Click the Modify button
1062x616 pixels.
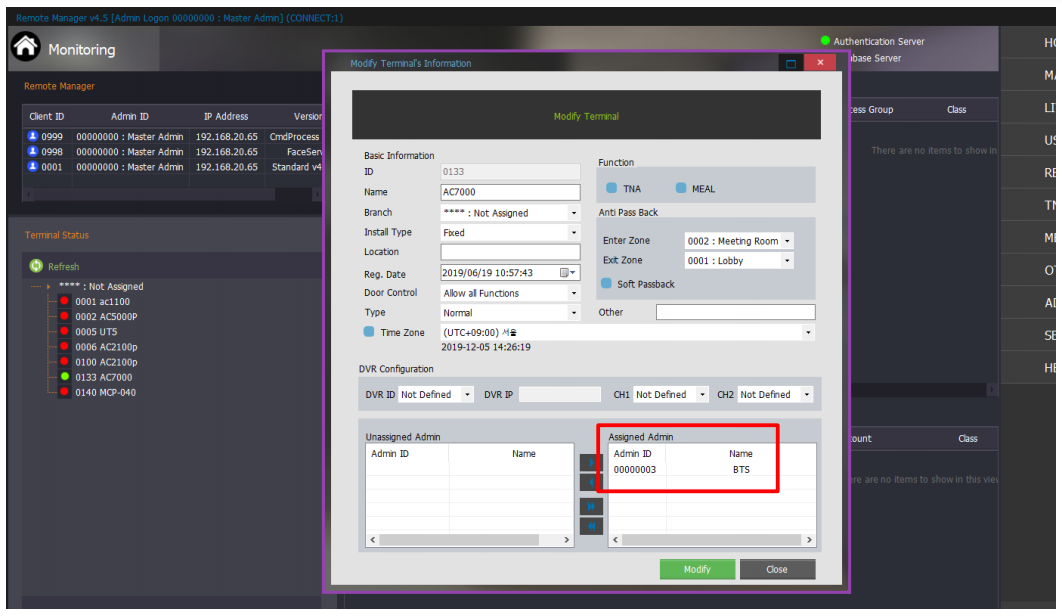tap(697, 569)
